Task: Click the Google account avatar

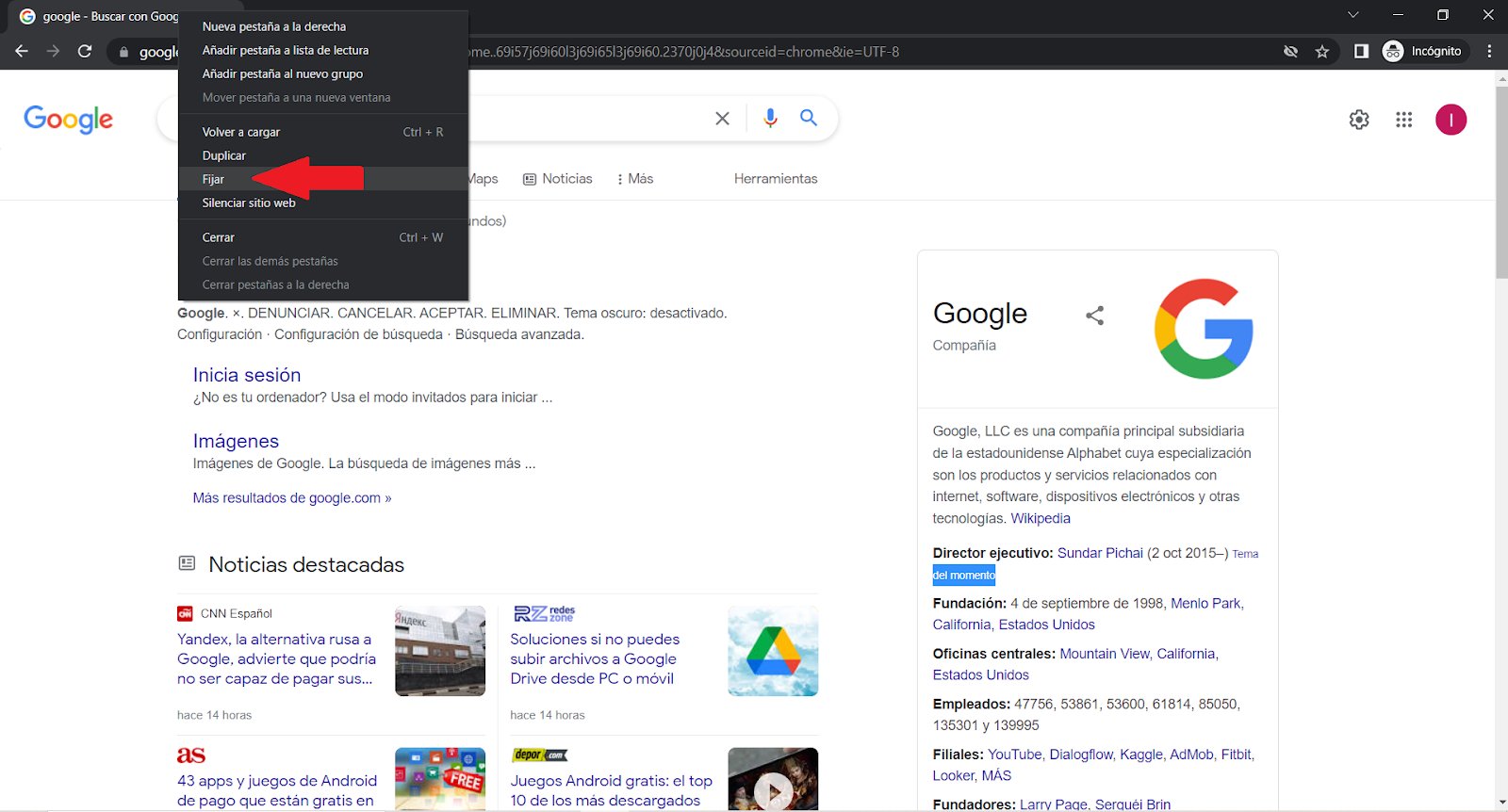Action: click(x=1451, y=120)
